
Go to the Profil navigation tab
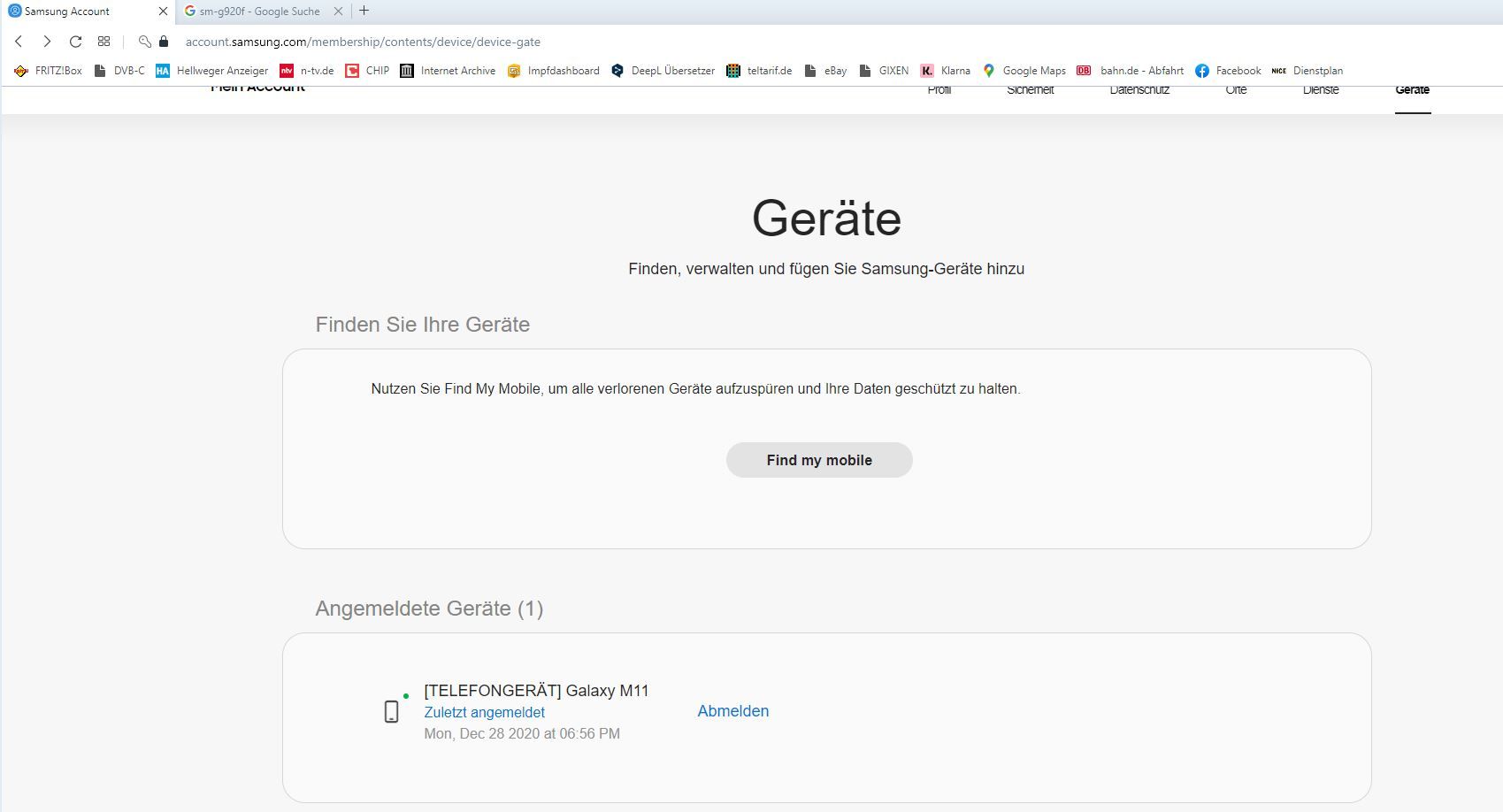click(x=939, y=90)
